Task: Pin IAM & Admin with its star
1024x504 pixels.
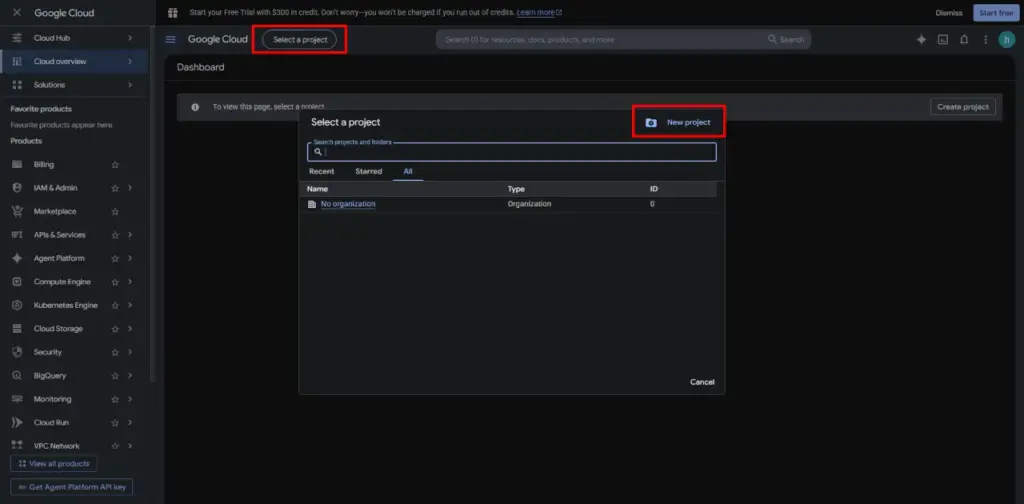Action: click(115, 188)
